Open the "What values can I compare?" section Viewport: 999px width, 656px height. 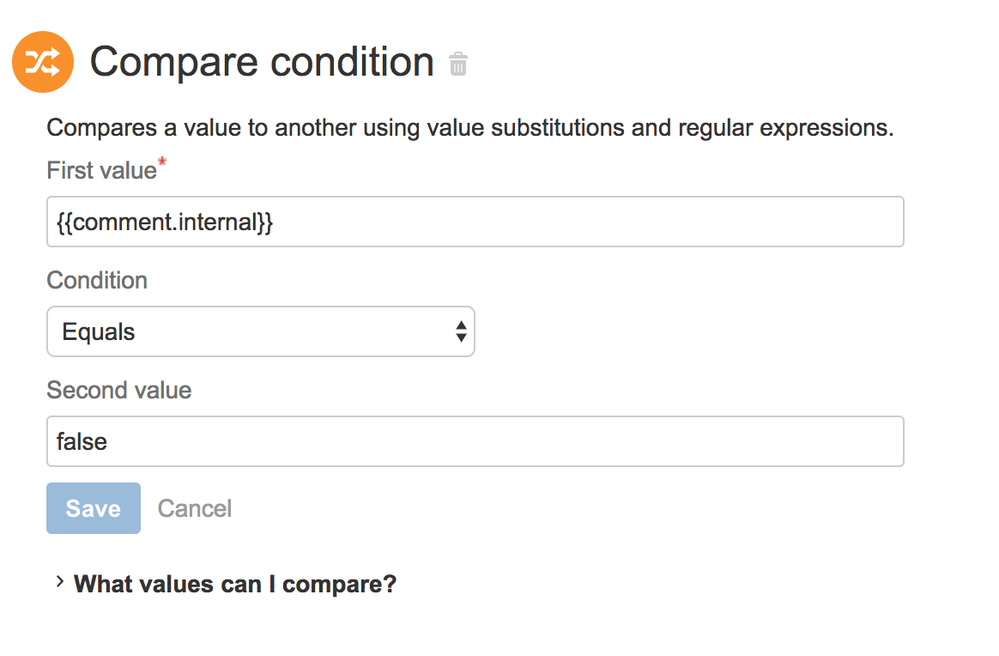235,583
